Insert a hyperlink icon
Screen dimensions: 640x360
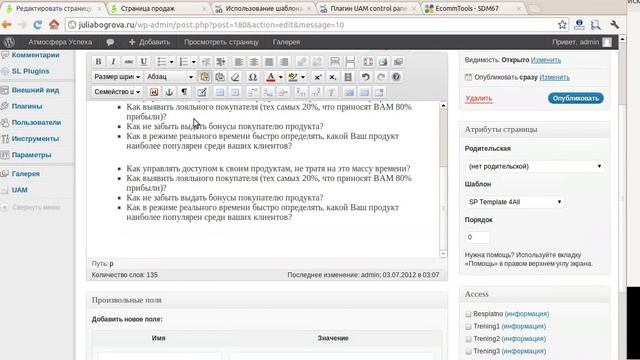coord(302,62)
